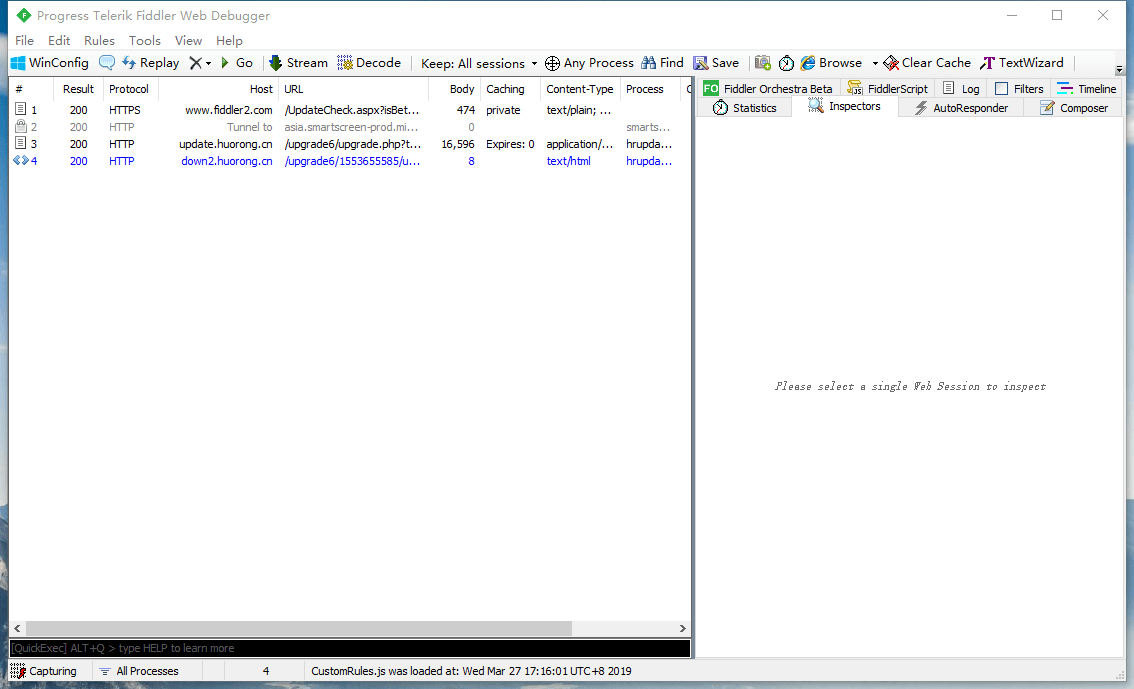Click session list scroll right arrow

tap(682, 628)
